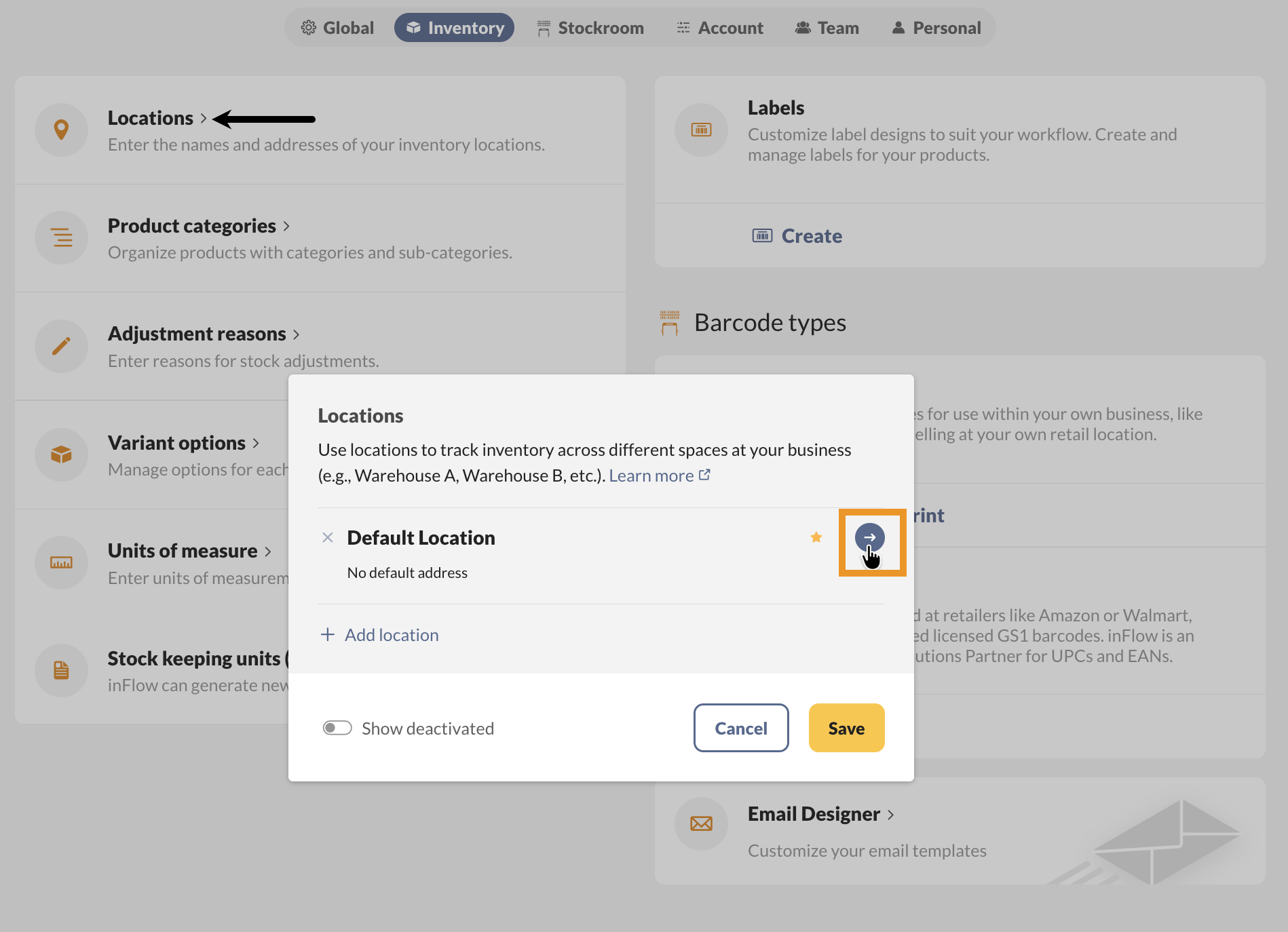Remove Default Location with the X icon
Screen dimensions: 1288x932
coord(328,537)
